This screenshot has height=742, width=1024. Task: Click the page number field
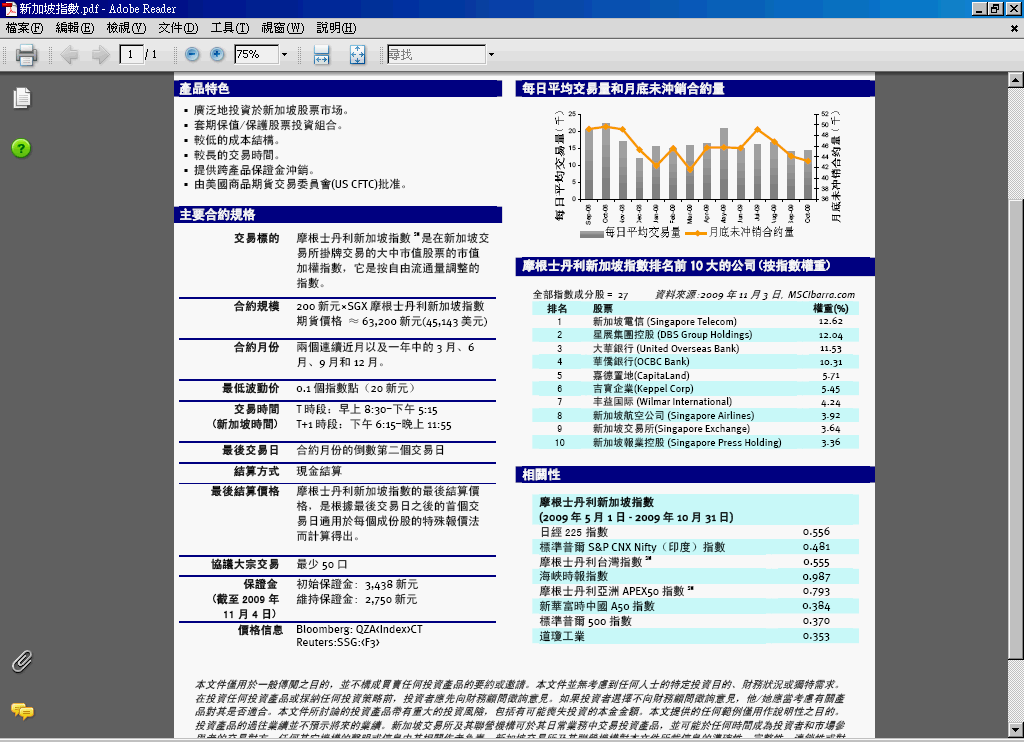(x=131, y=54)
